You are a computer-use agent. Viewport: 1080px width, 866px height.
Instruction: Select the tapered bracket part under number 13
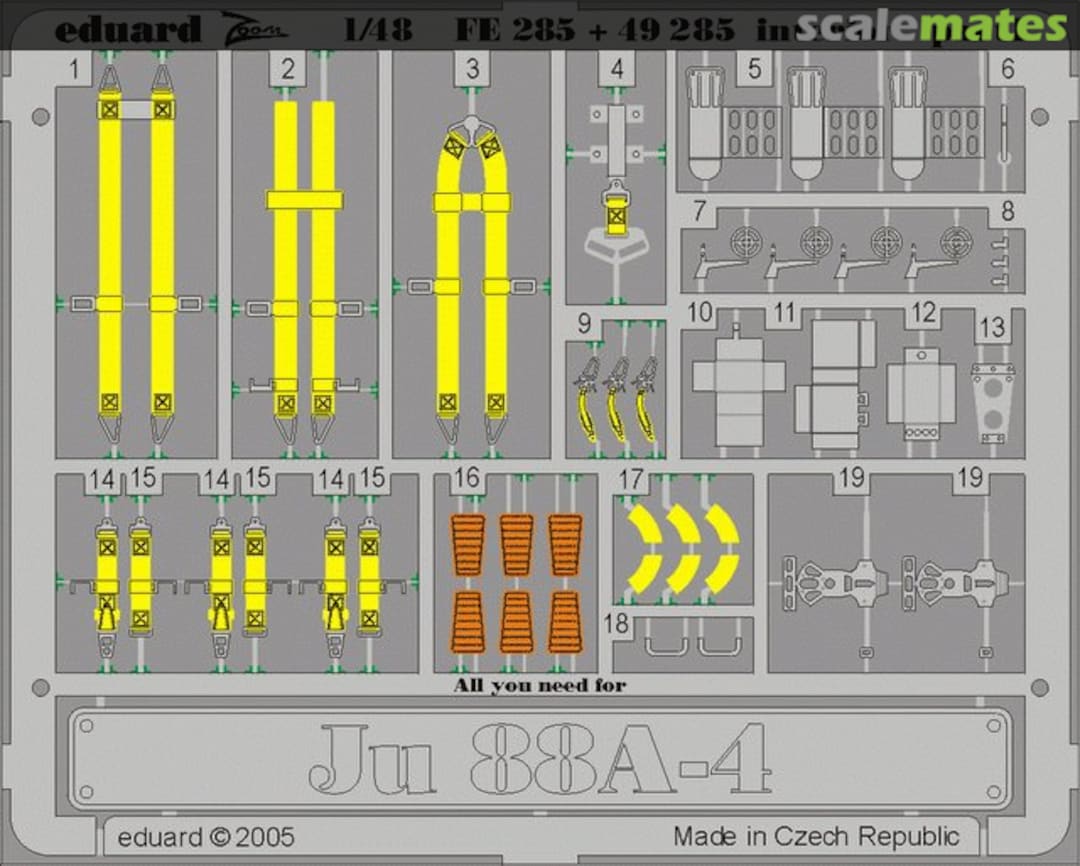tap(992, 402)
